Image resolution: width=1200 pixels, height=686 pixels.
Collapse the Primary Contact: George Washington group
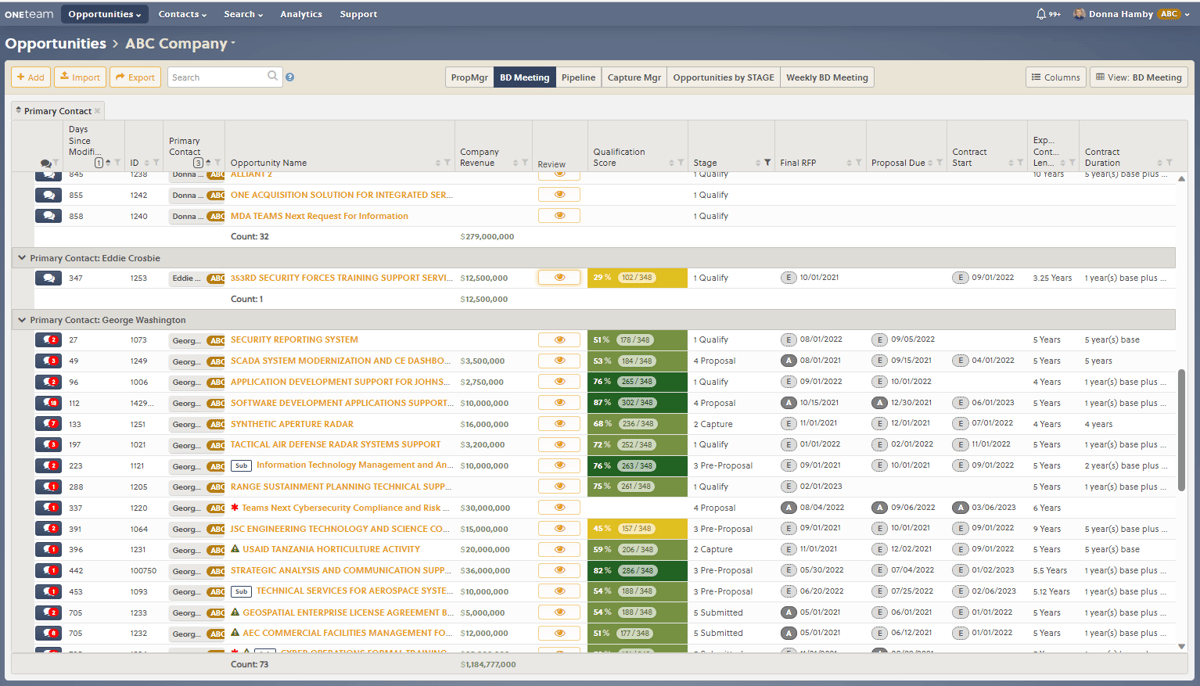coord(22,319)
